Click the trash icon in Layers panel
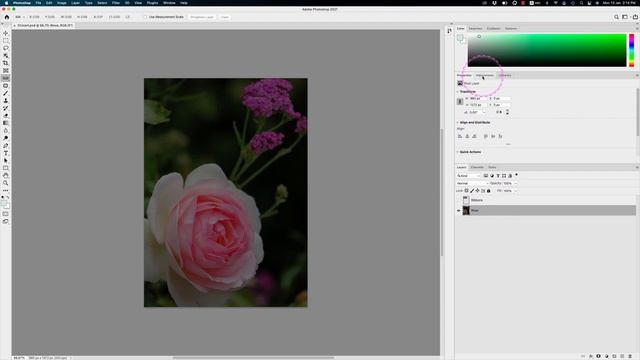Viewport: 640px width, 360px height. coord(630,356)
